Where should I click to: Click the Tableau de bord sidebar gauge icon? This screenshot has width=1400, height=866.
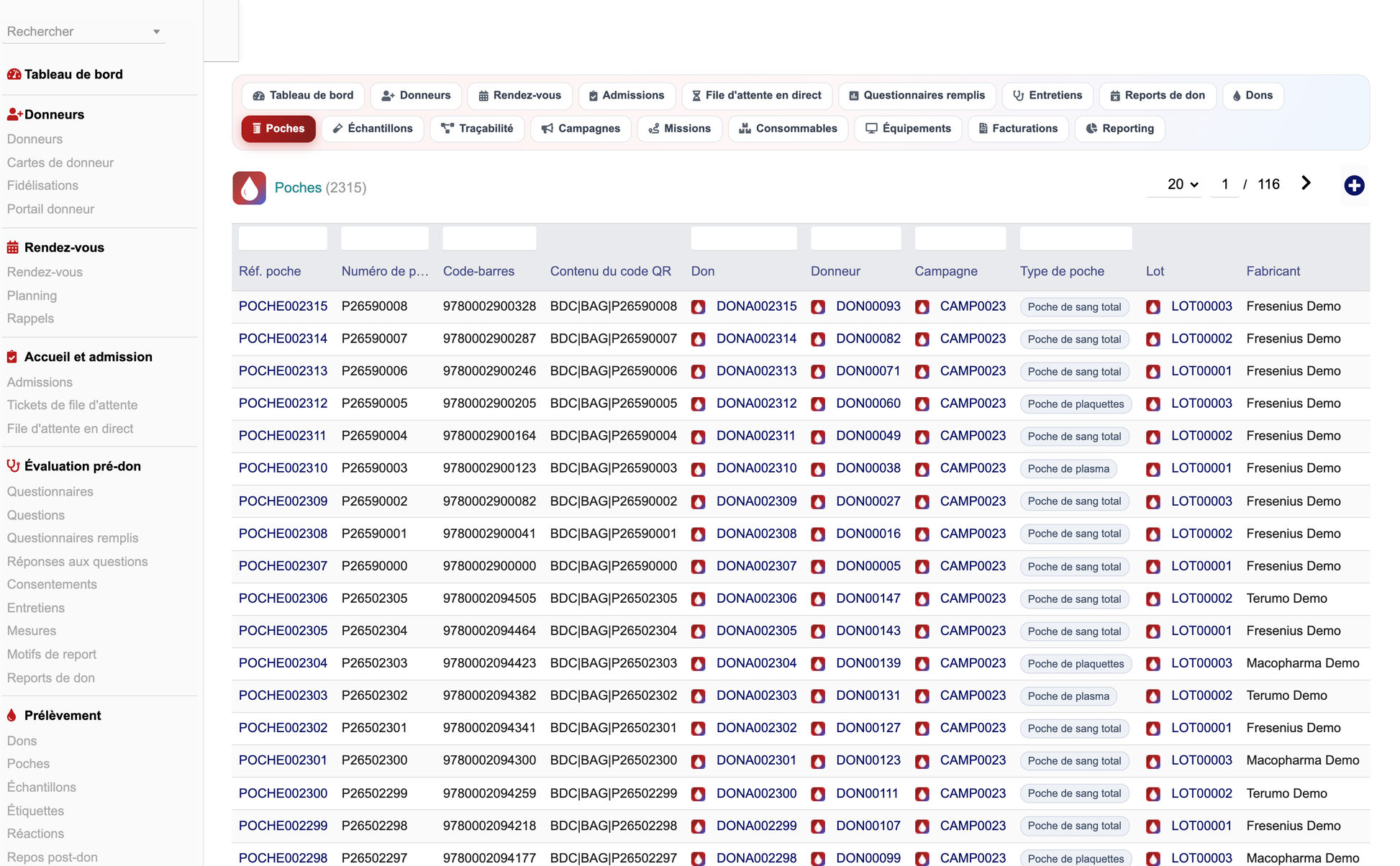pyautogui.click(x=14, y=74)
